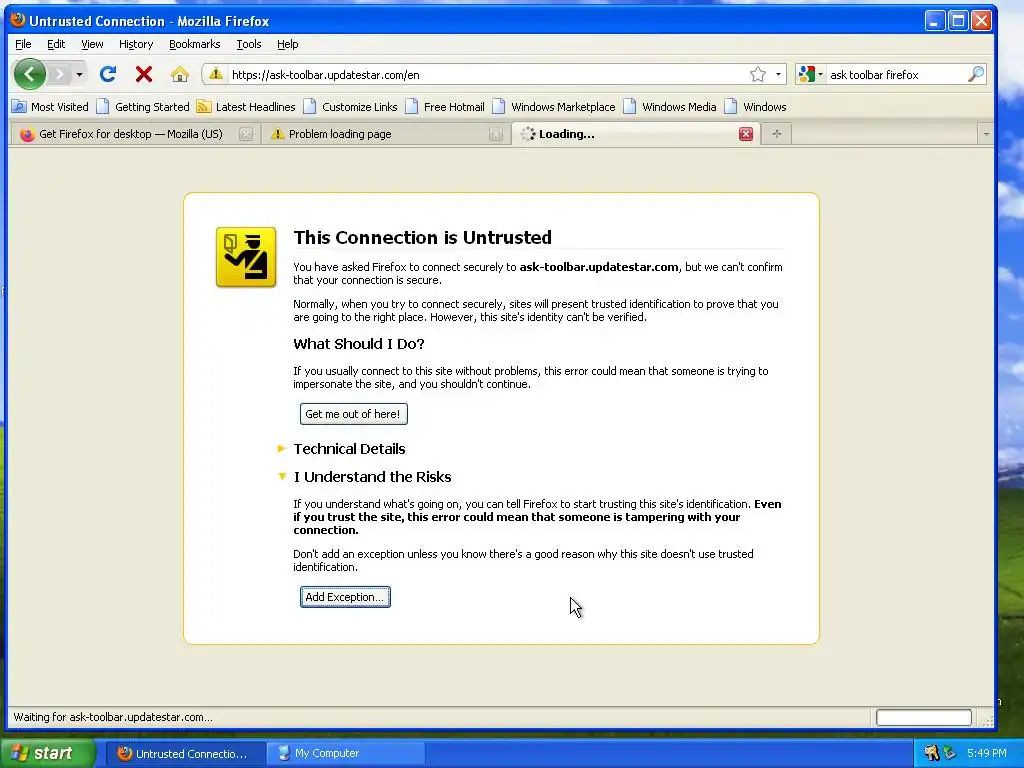Viewport: 1024px width, 768px height.
Task: Open the Windows Marketplace bookmark
Action: click(554, 106)
